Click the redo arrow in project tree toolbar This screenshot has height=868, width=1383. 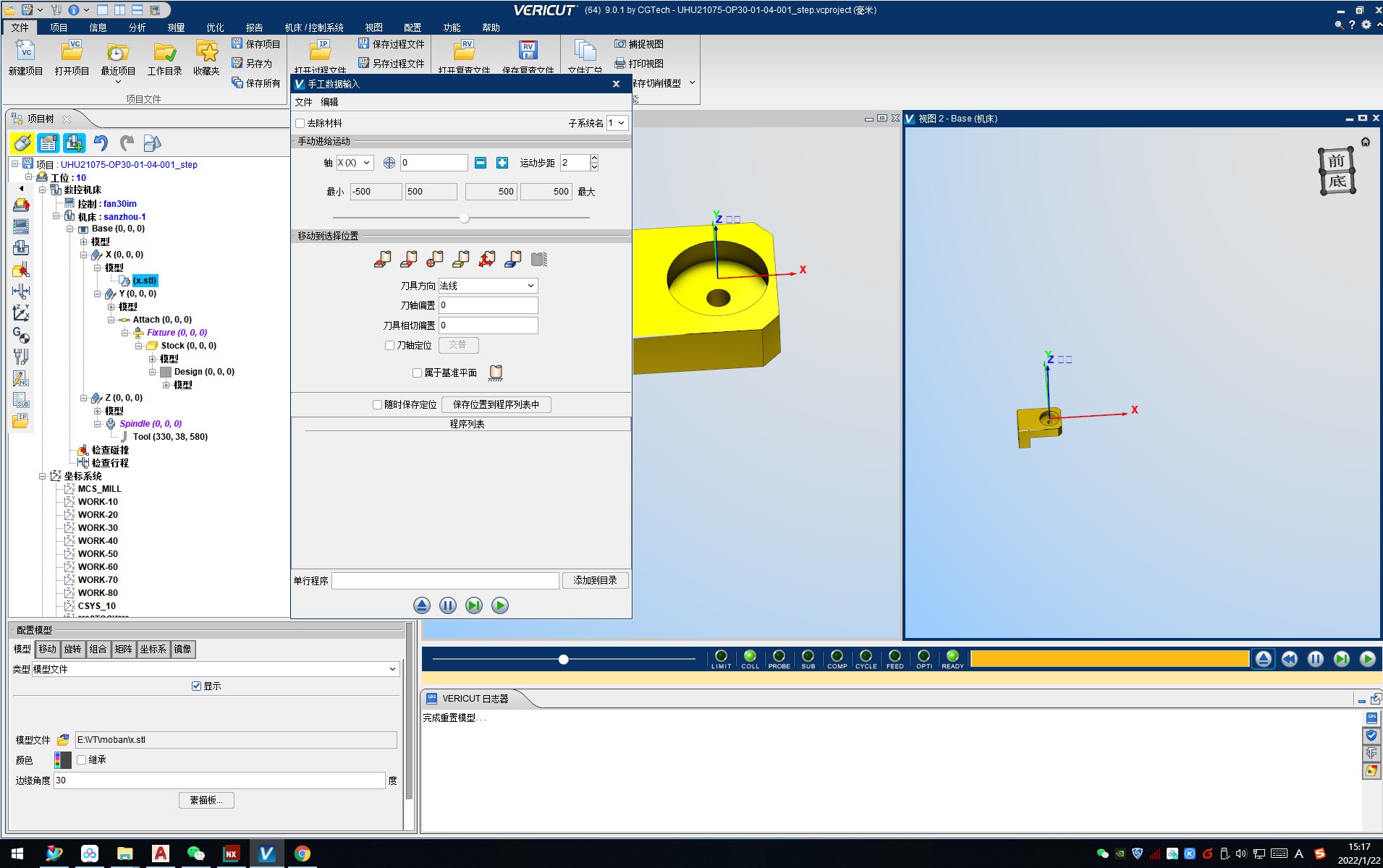[127, 143]
